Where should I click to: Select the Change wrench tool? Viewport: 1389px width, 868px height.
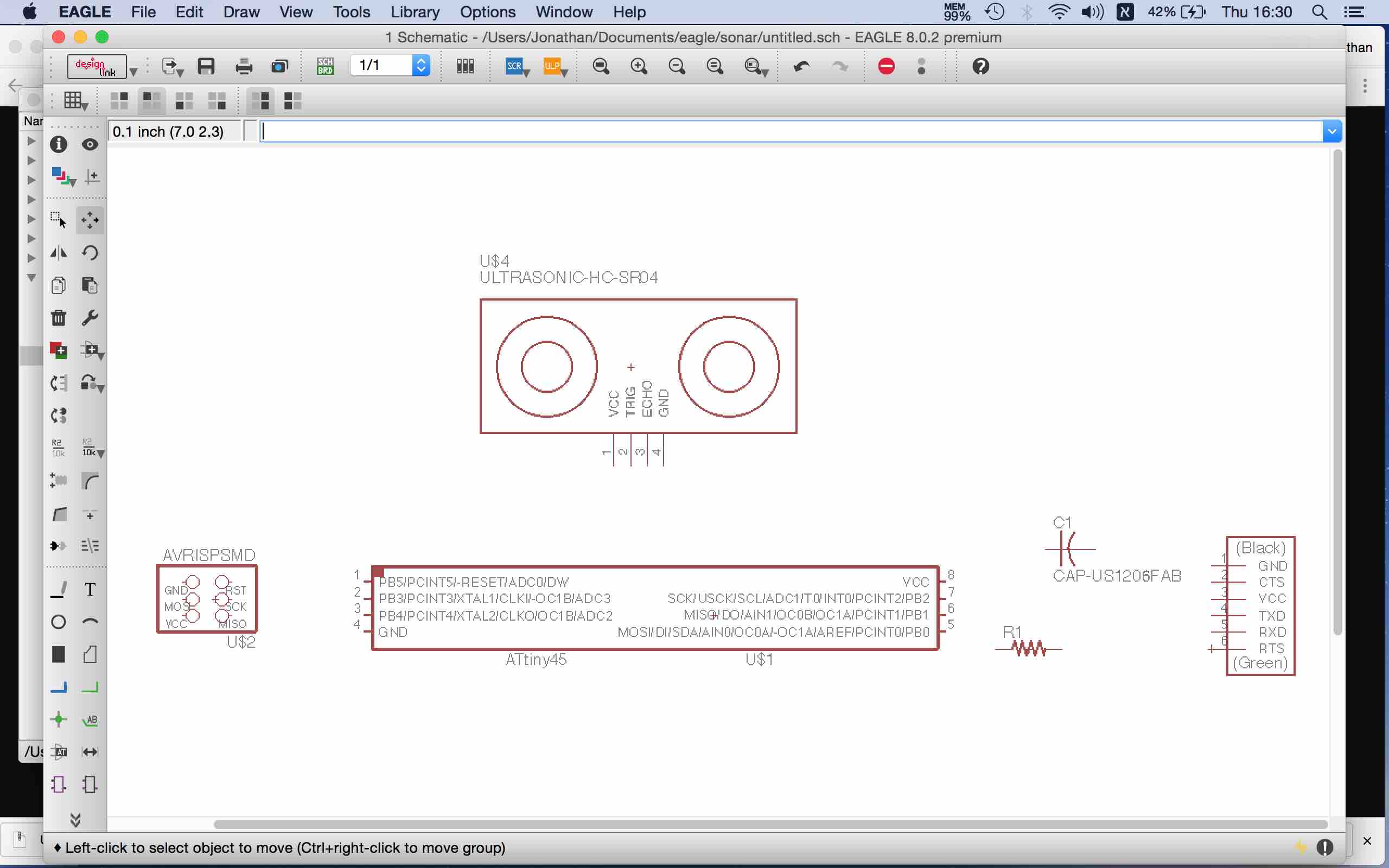pyautogui.click(x=90, y=317)
